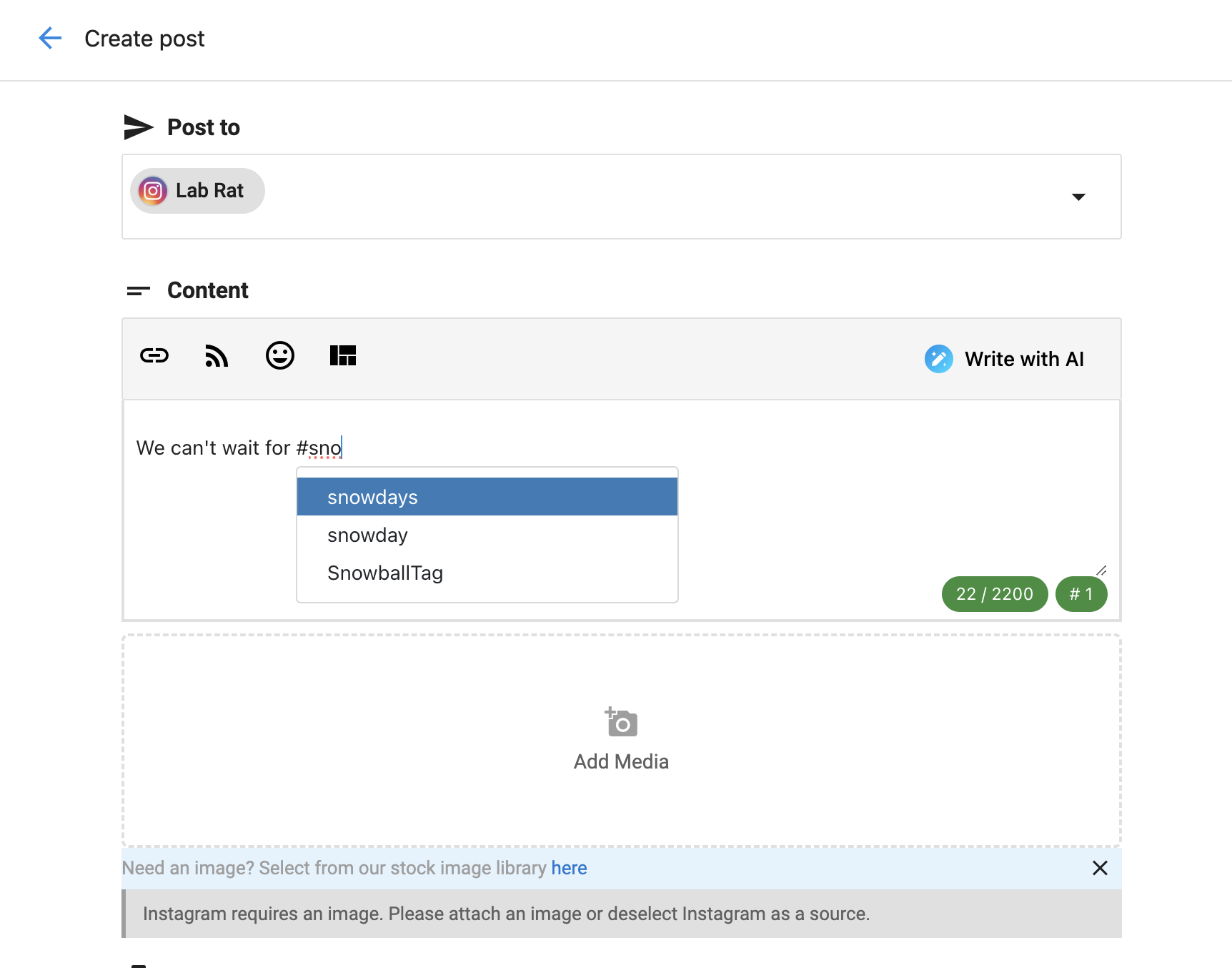Open the emoji picker smiley icon
The image size is (1232, 968).
coord(279,355)
